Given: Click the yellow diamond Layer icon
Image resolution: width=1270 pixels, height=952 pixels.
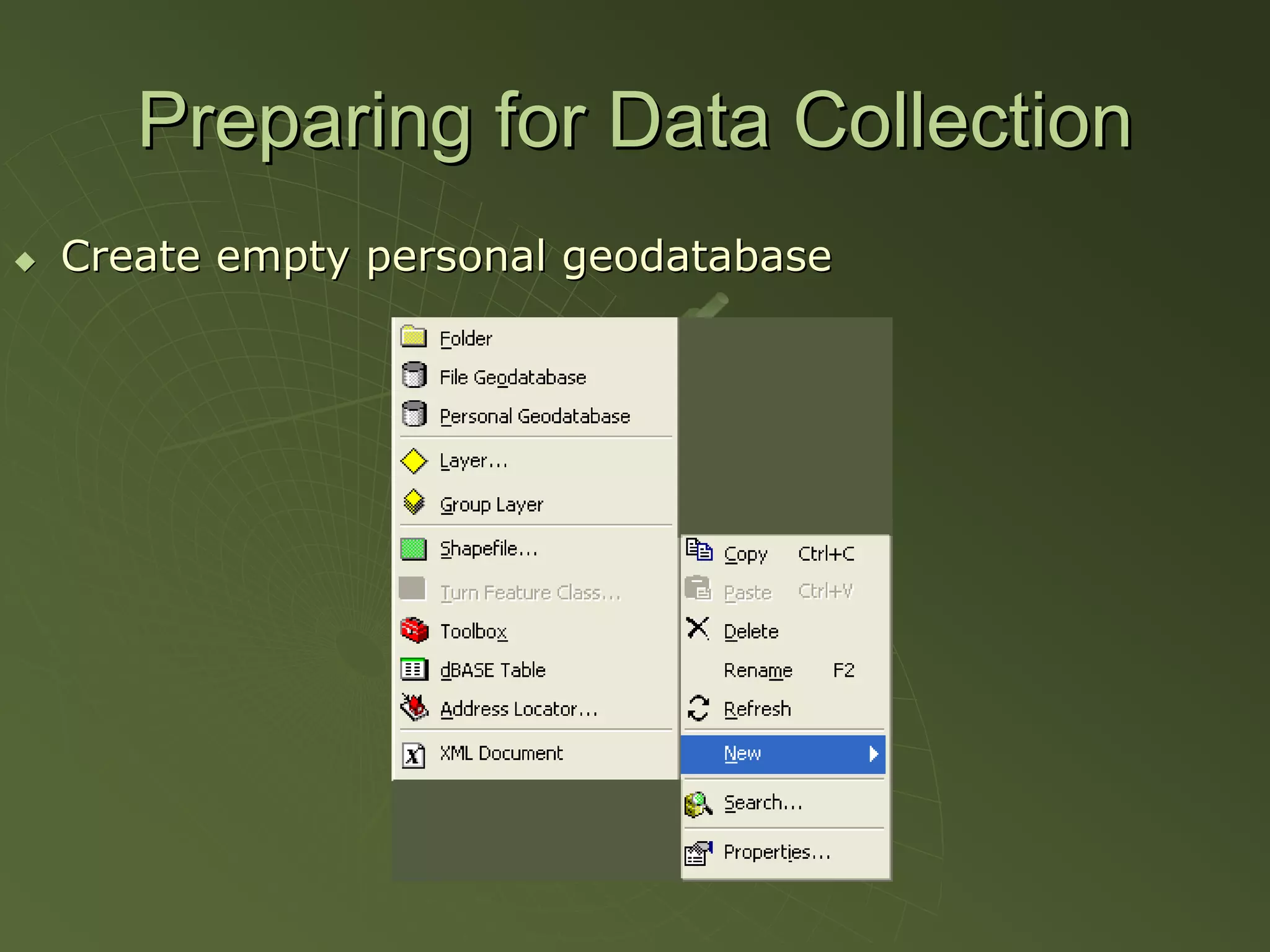Looking at the screenshot, I should [x=414, y=461].
